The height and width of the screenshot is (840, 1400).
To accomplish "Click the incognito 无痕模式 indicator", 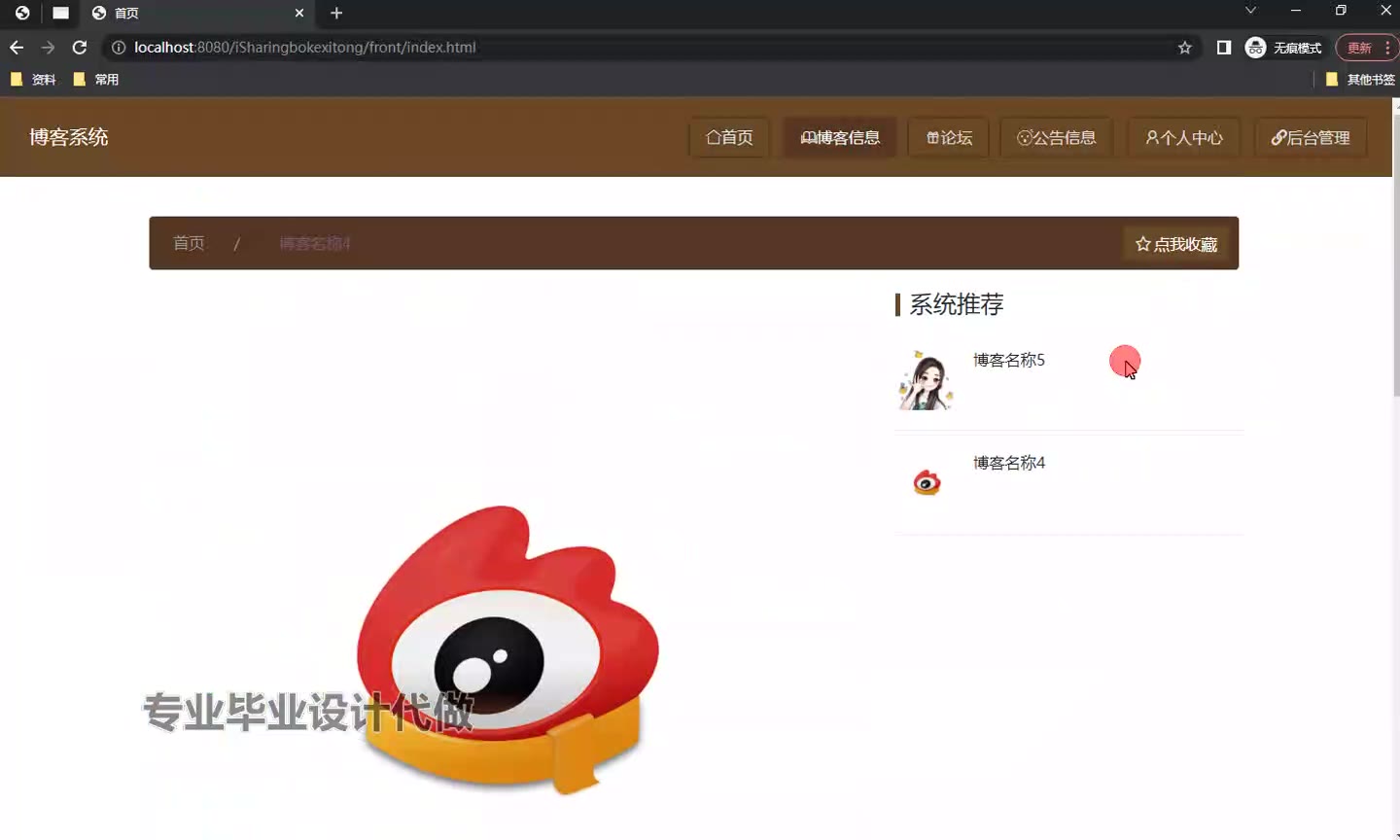I will (x=1283, y=47).
